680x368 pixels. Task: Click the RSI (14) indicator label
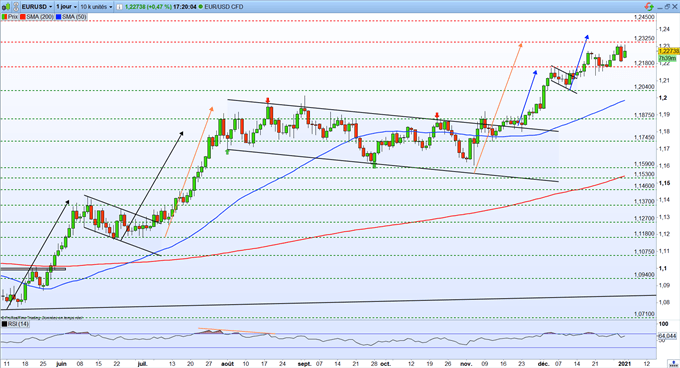pos(18,324)
